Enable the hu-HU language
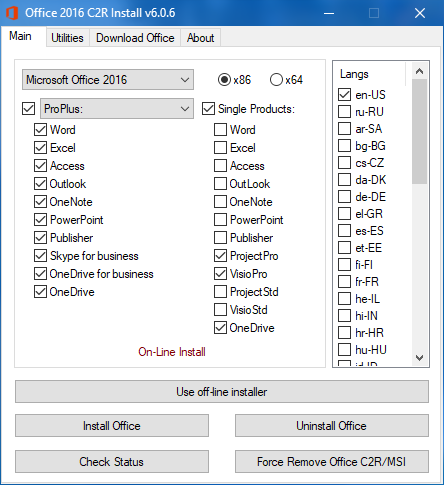The image size is (444, 485). pyautogui.click(x=344, y=350)
